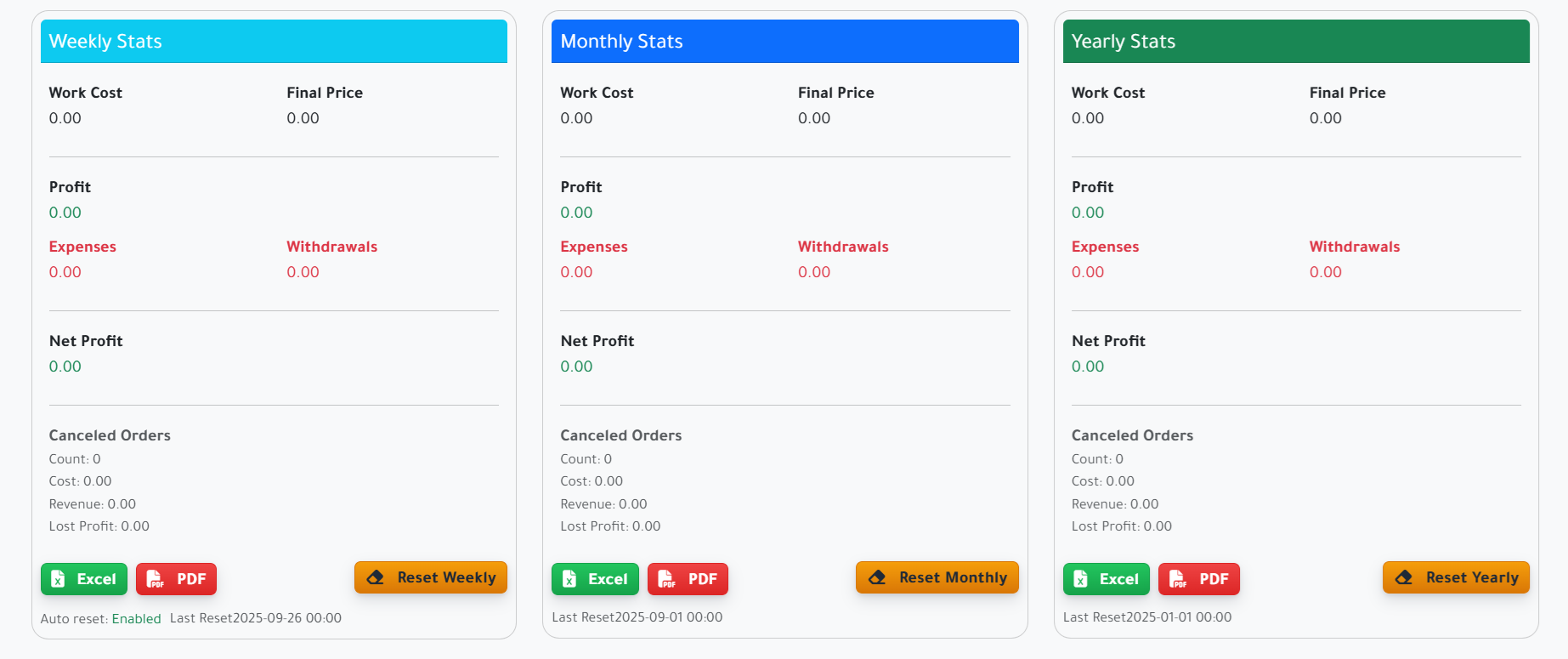Click the Excel file icon in Weekly card
Viewport: 1568px width, 659px height.
point(58,579)
